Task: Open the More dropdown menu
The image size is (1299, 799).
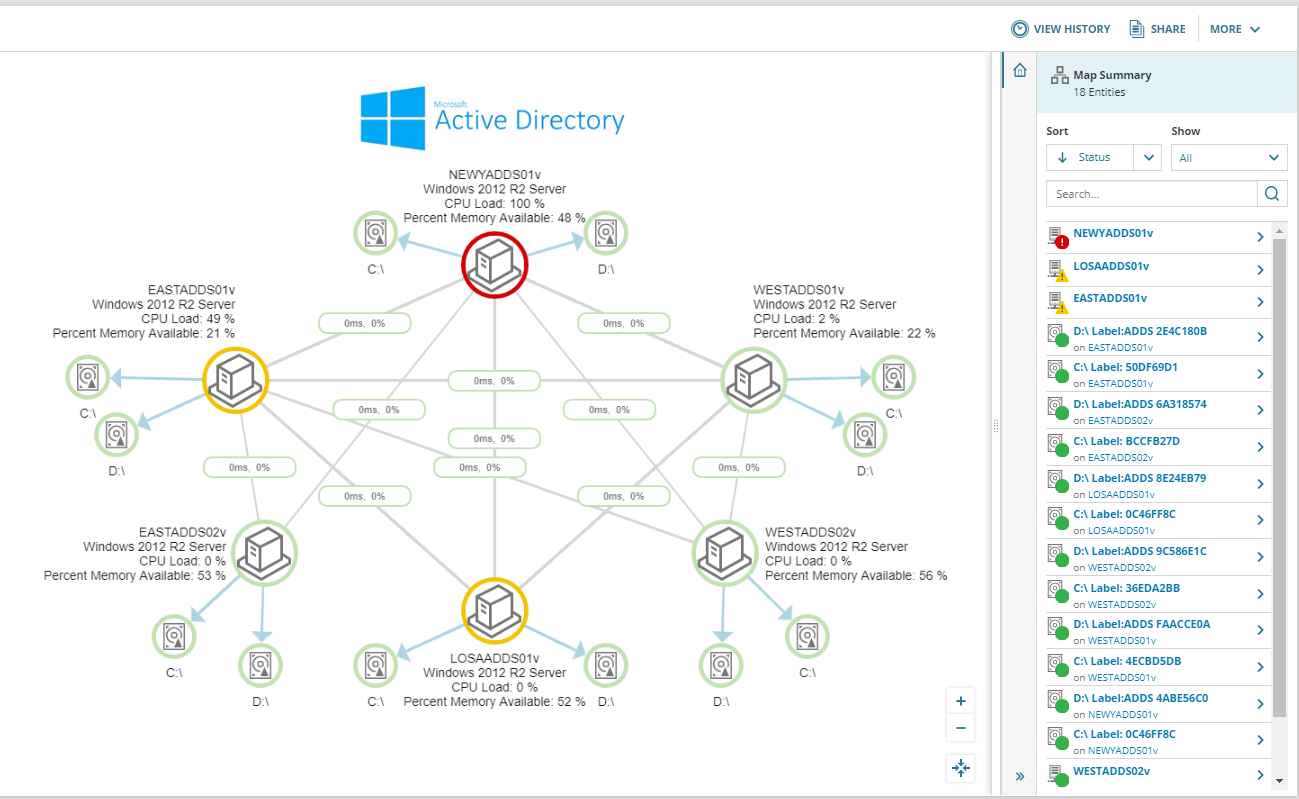Action: pyautogui.click(x=1235, y=29)
